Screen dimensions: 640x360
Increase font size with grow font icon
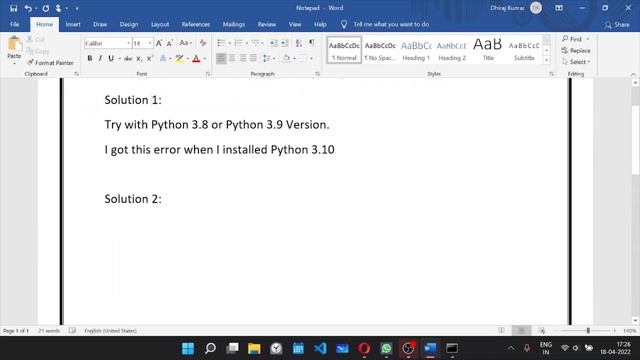point(159,43)
